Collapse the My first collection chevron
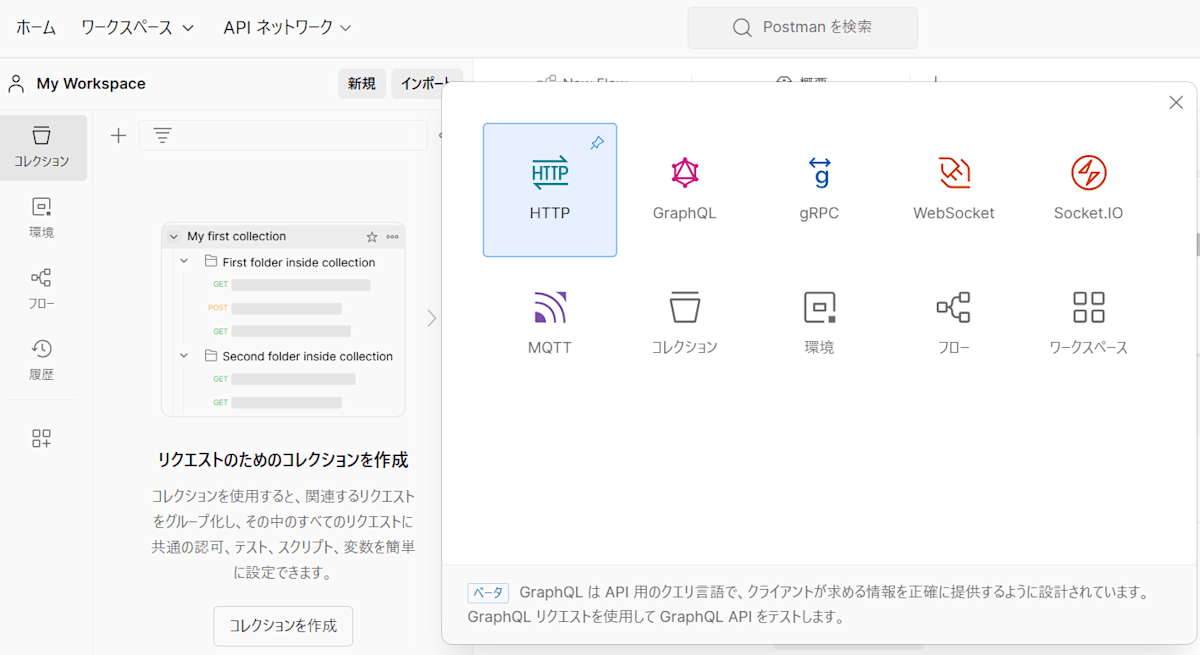Screen dimensions: 1200x655 coord(174,237)
